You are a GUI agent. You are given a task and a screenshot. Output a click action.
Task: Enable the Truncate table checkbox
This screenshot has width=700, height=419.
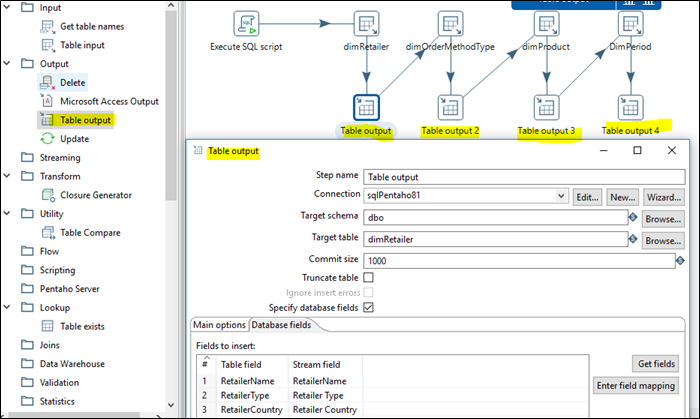click(x=368, y=277)
